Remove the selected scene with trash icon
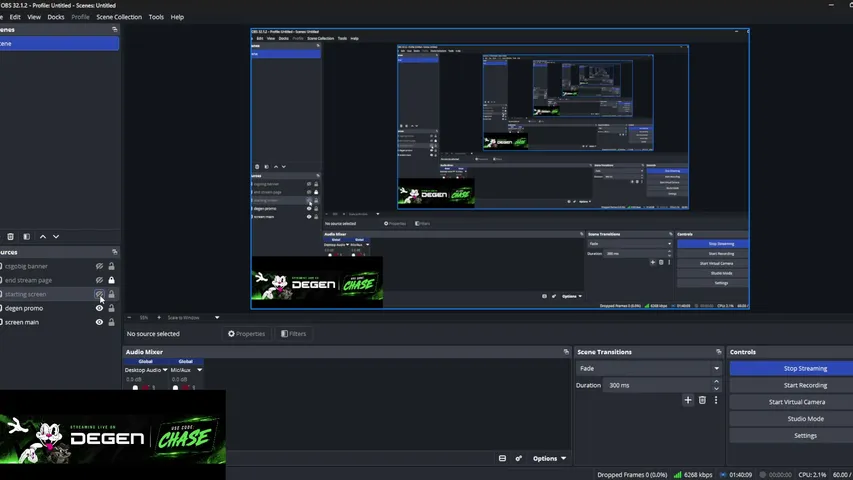 (10, 237)
